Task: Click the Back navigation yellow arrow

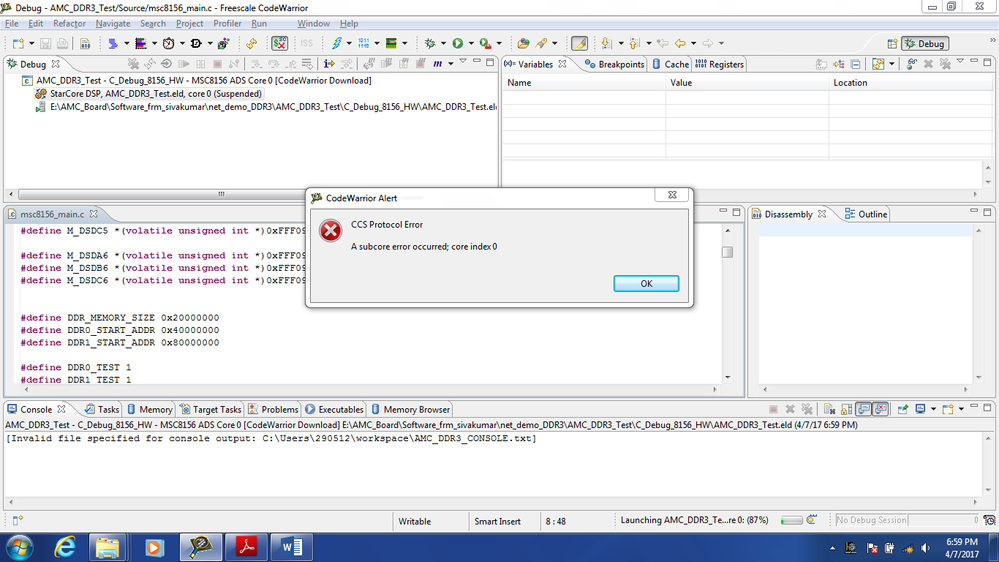Action: click(680, 43)
